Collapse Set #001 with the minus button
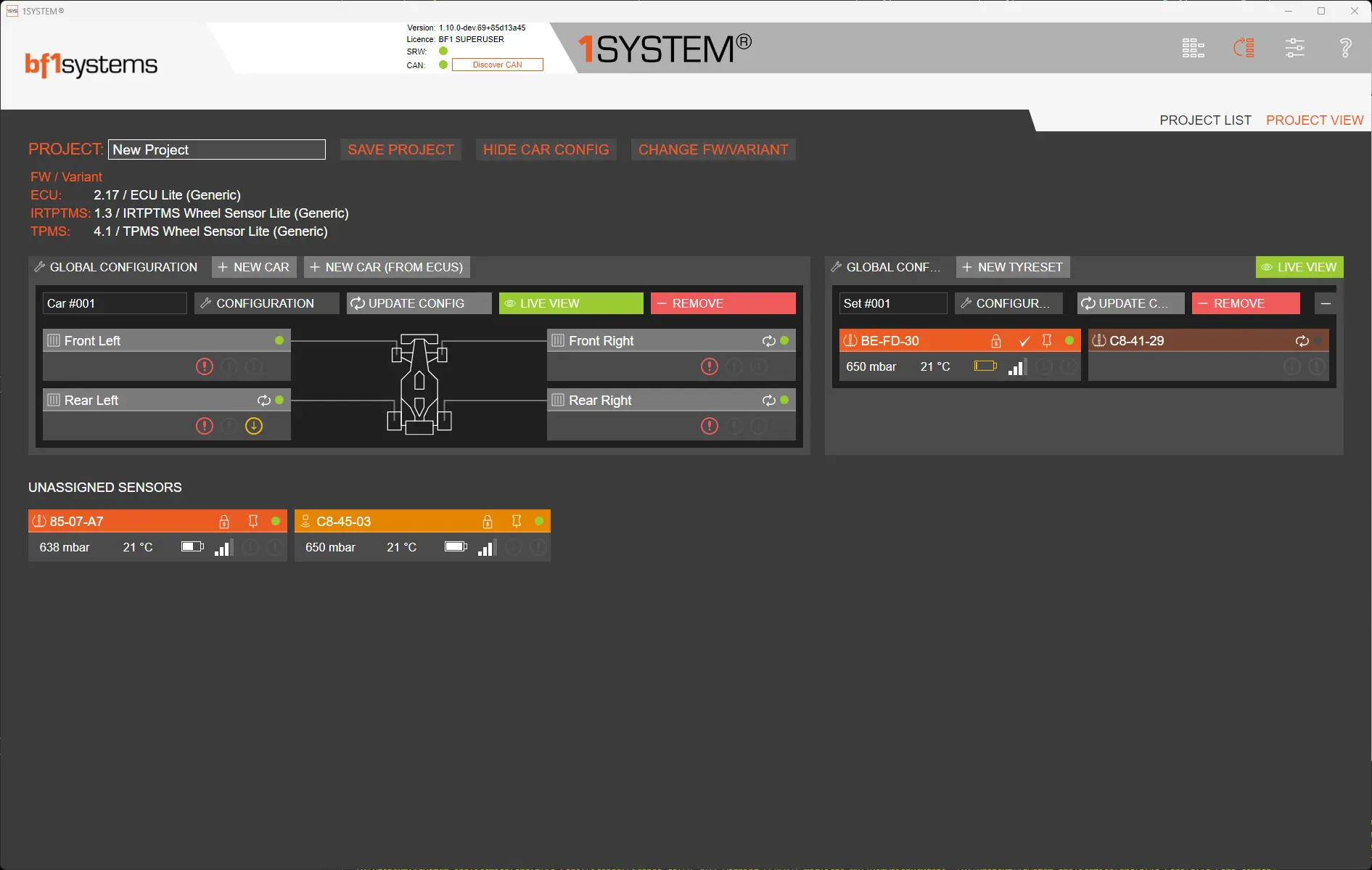The width and height of the screenshot is (1372, 870). [x=1326, y=303]
